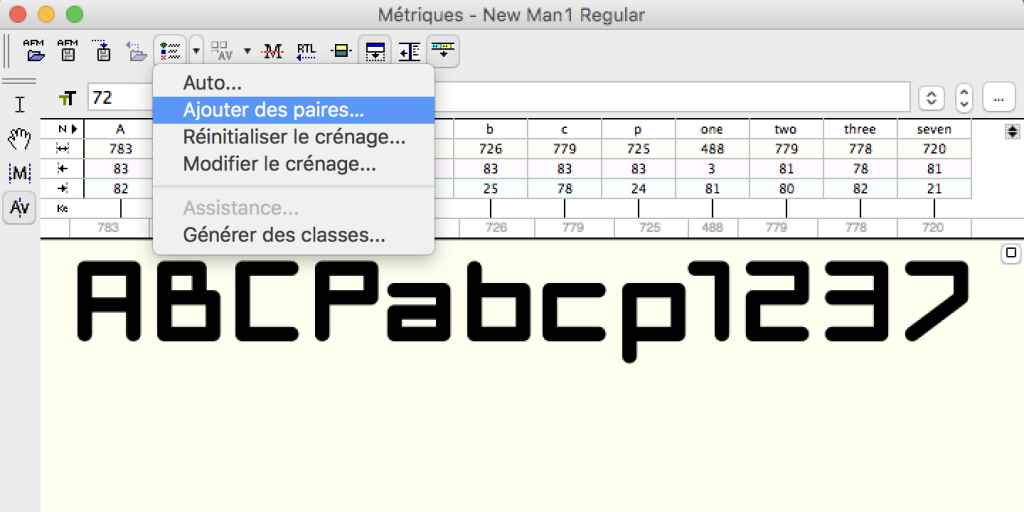1024x512 pixels.
Task: Expand the dropdown arrow next to the AV classes icon
Action: pos(248,50)
